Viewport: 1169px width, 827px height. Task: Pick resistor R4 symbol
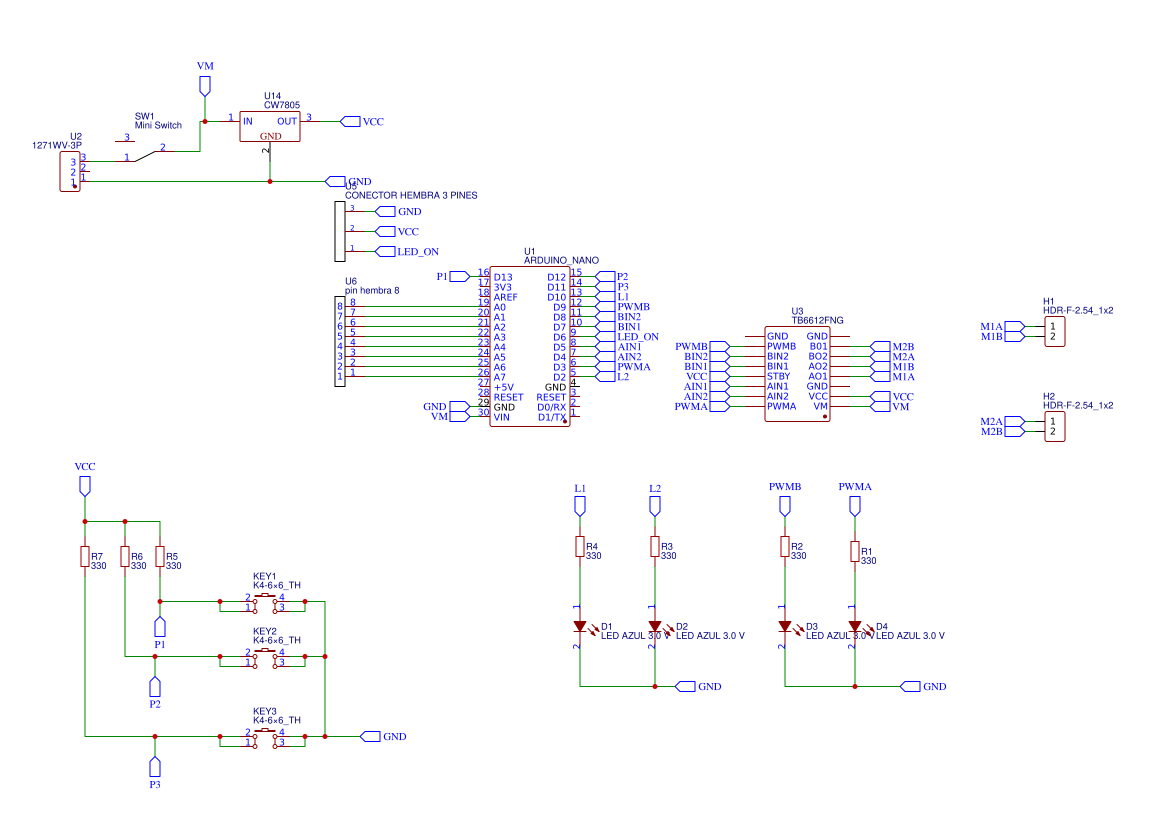[x=580, y=547]
